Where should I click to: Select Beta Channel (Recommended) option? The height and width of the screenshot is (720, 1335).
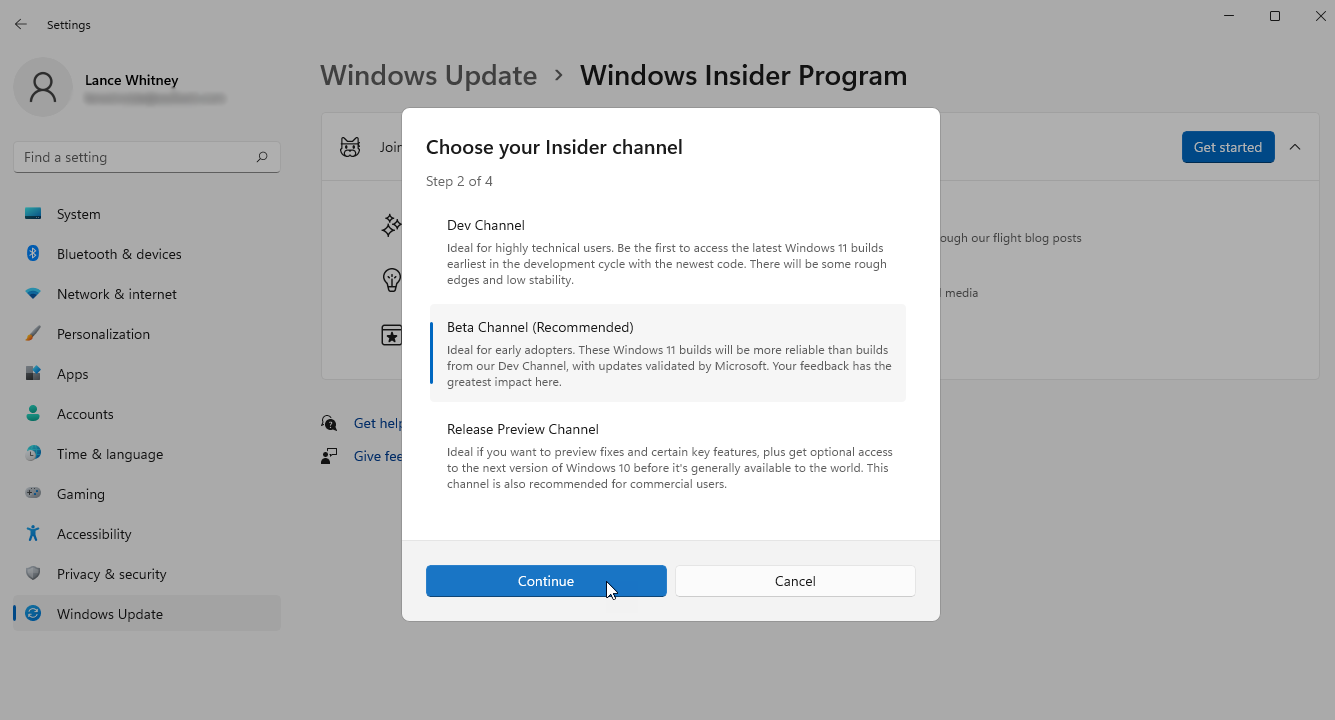[668, 353]
